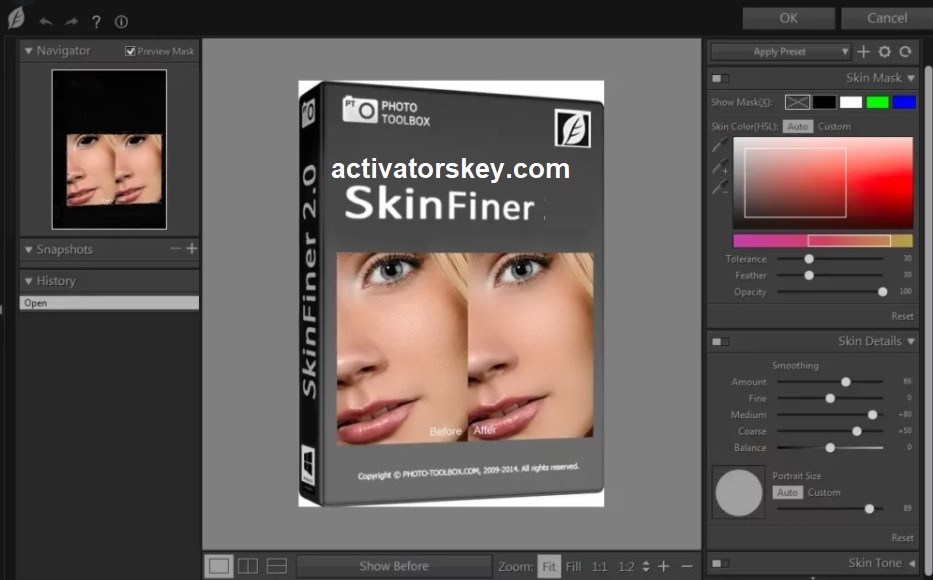Viewport: 933px width, 580px height.
Task: Collapse the Navigator panel
Action: (28, 51)
